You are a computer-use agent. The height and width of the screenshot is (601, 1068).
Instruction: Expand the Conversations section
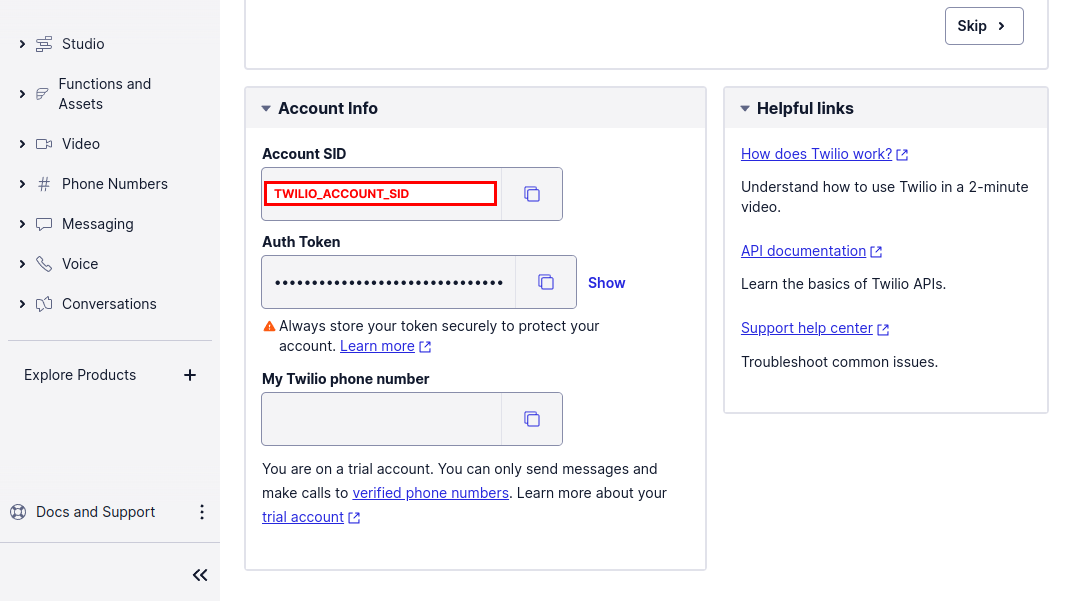(x=22, y=304)
